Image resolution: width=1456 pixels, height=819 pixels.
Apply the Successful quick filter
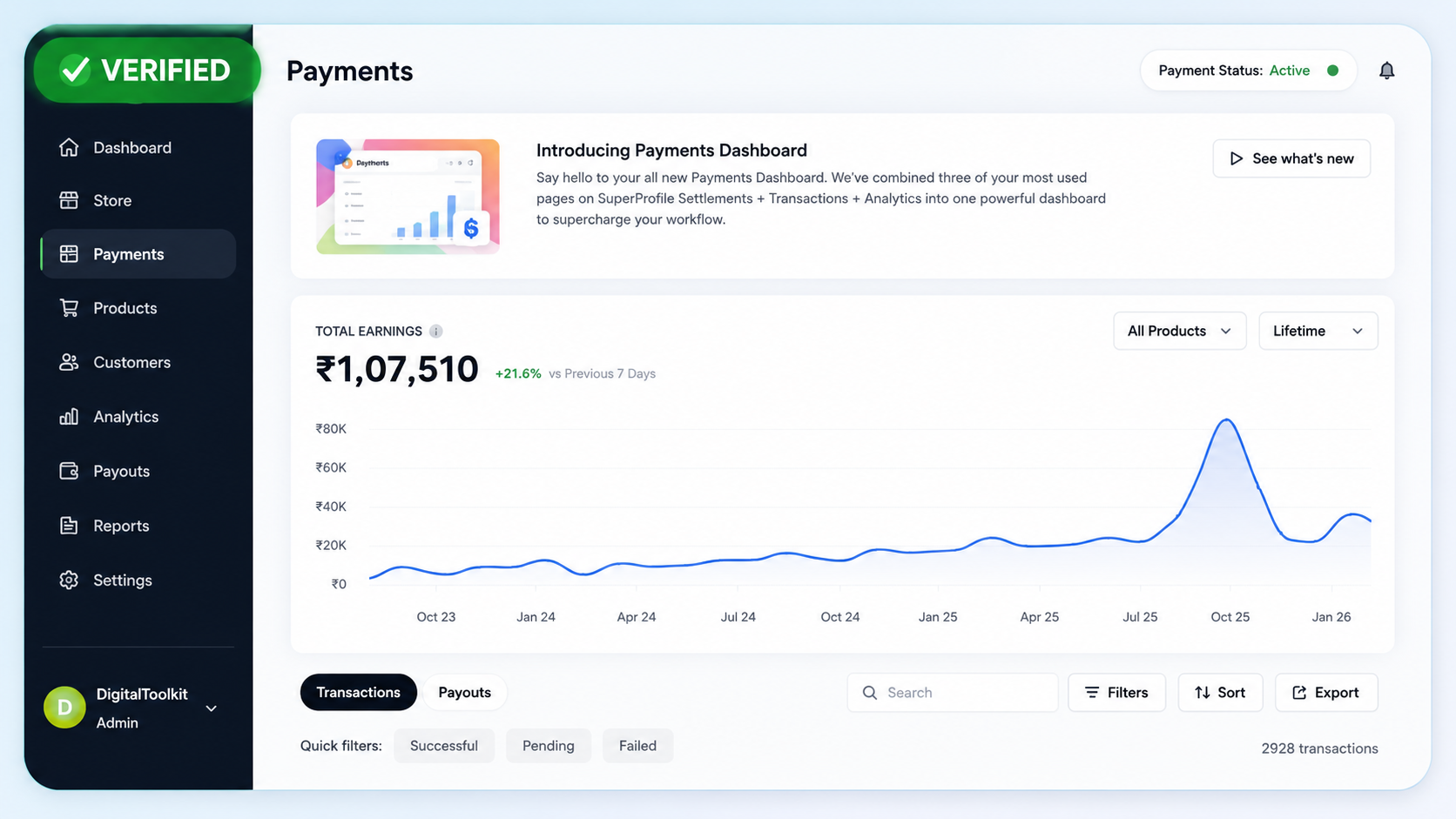tap(444, 746)
